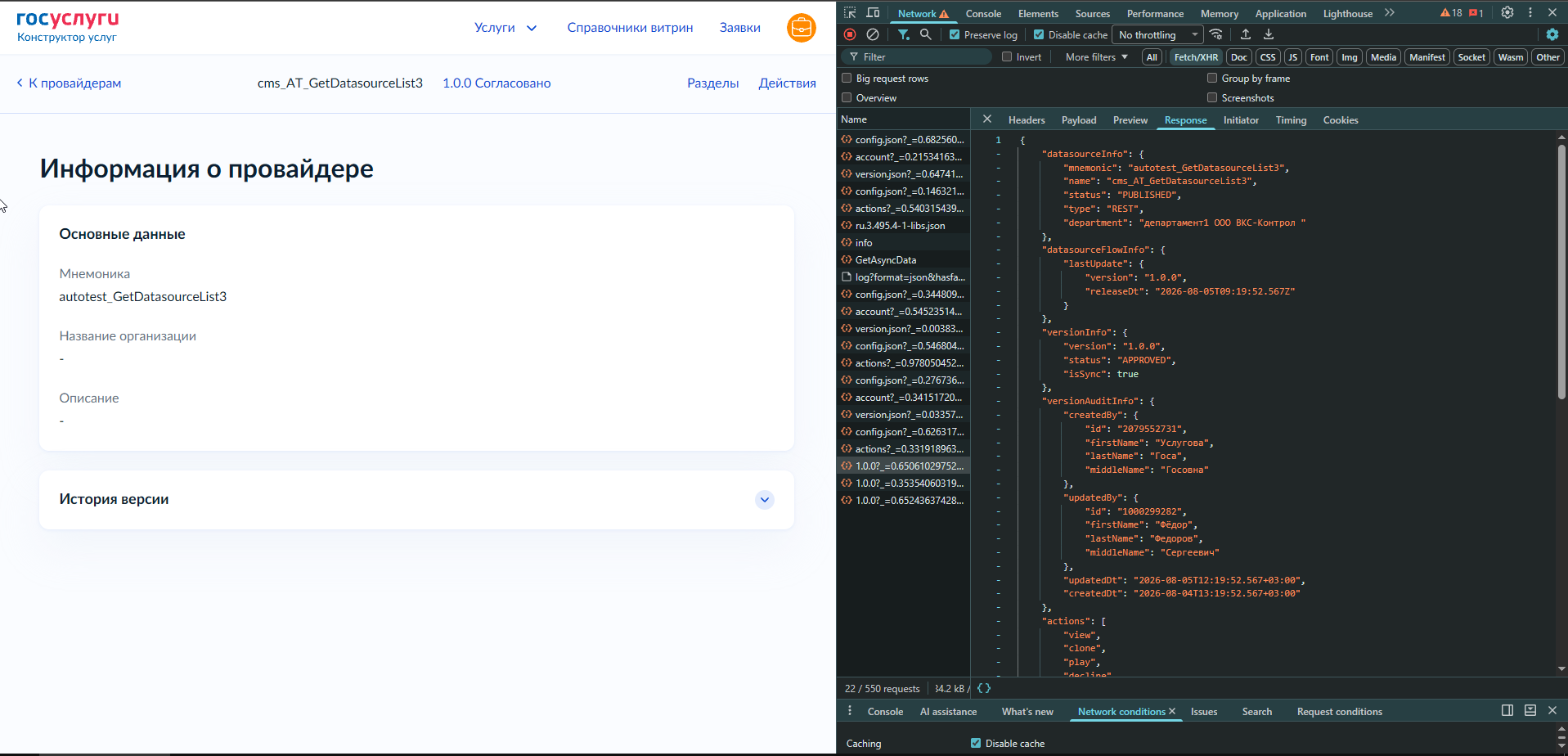This screenshot has height=756, width=1568.
Task: Select the Fetch/XHR filter toggle
Action: coord(1196,56)
